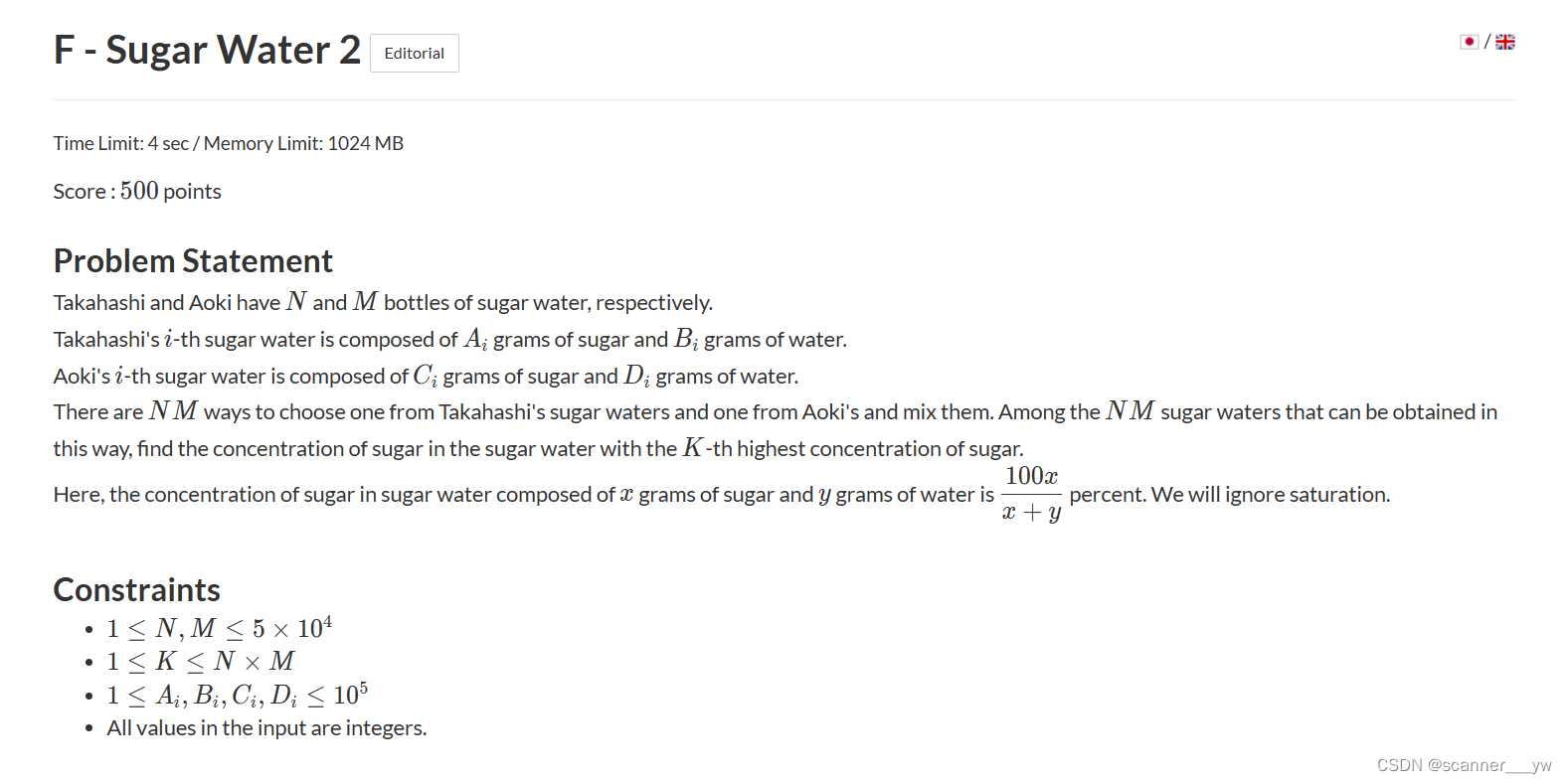Click the sentence about Aoki's i-th sugar water
The height and width of the screenshot is (784, 1567).
click(426, 376)
